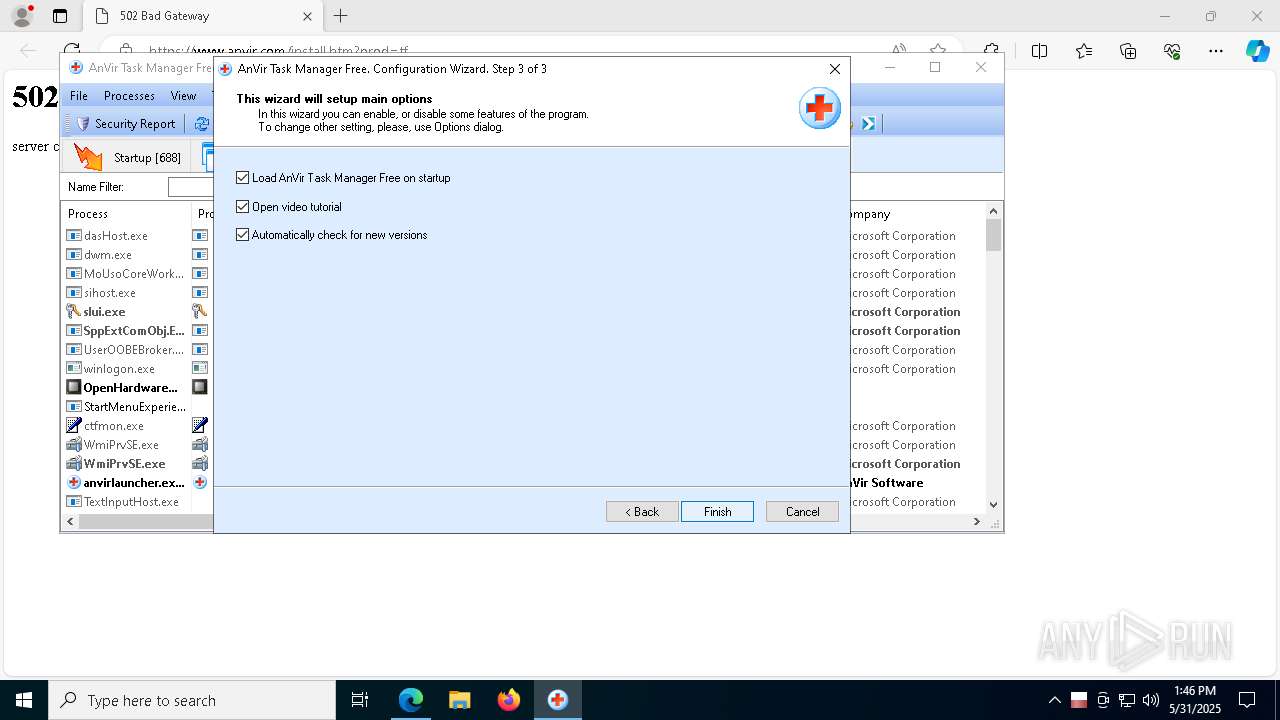This screenshot has height=720, width=1280.
Task: Click the Finish button in the wizard
Action: click(717, 511)
